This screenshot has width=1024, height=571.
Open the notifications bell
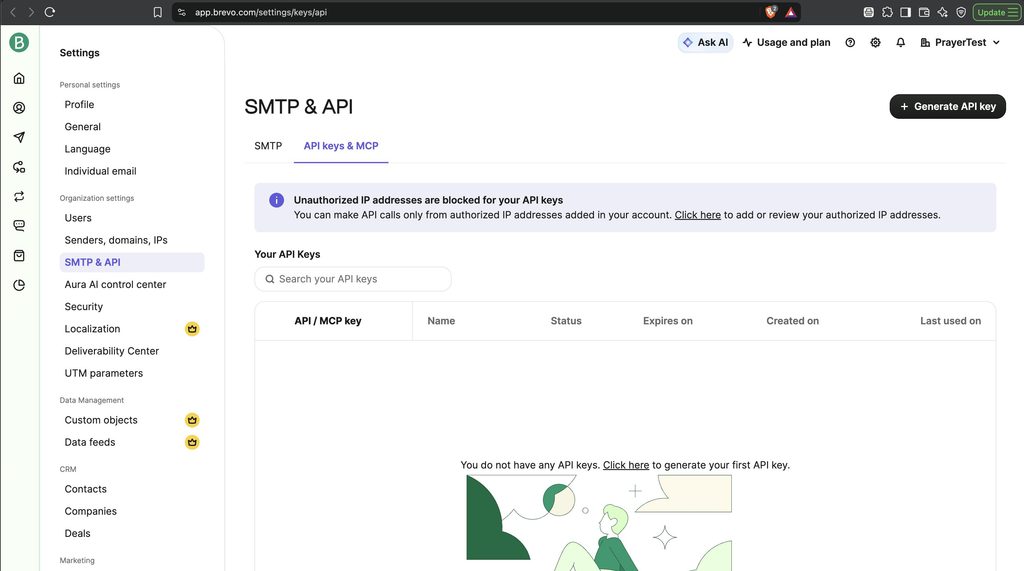click(x=901, y=42)
